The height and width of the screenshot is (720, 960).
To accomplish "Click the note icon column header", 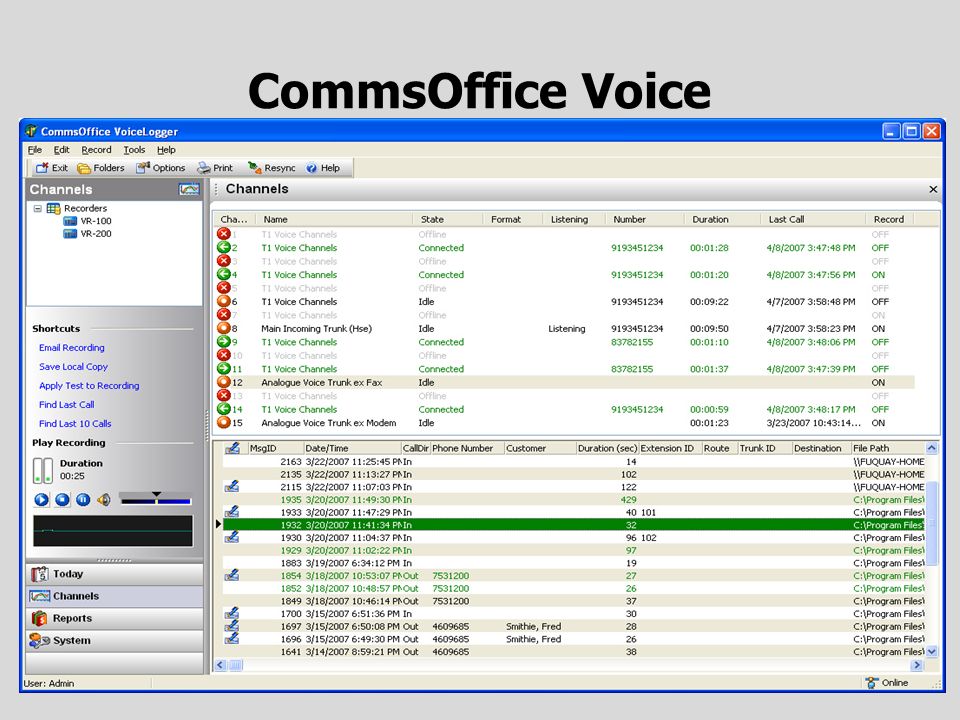I will coord(232,448).
